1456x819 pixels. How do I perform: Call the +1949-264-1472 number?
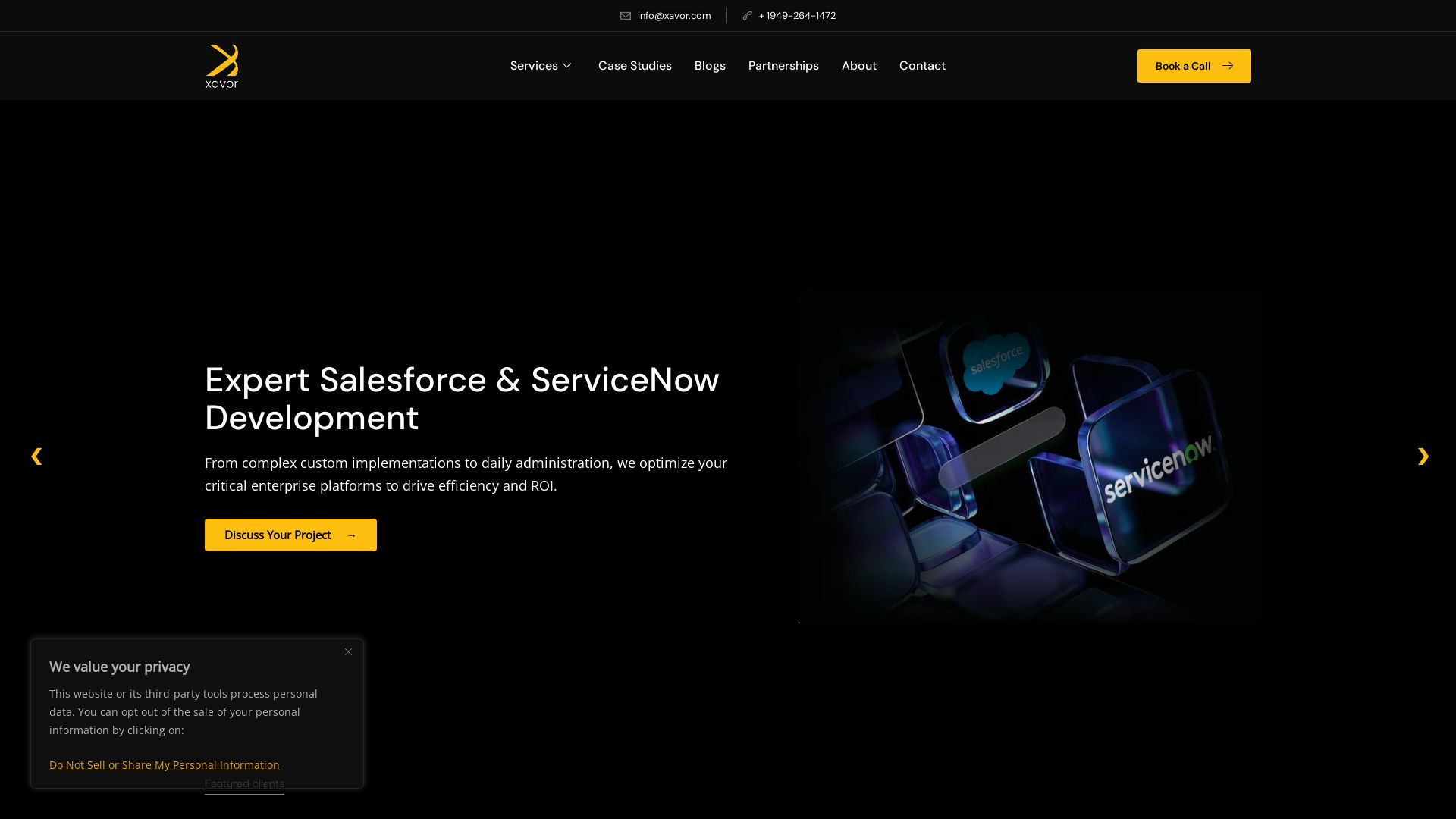tap(797, 16)
